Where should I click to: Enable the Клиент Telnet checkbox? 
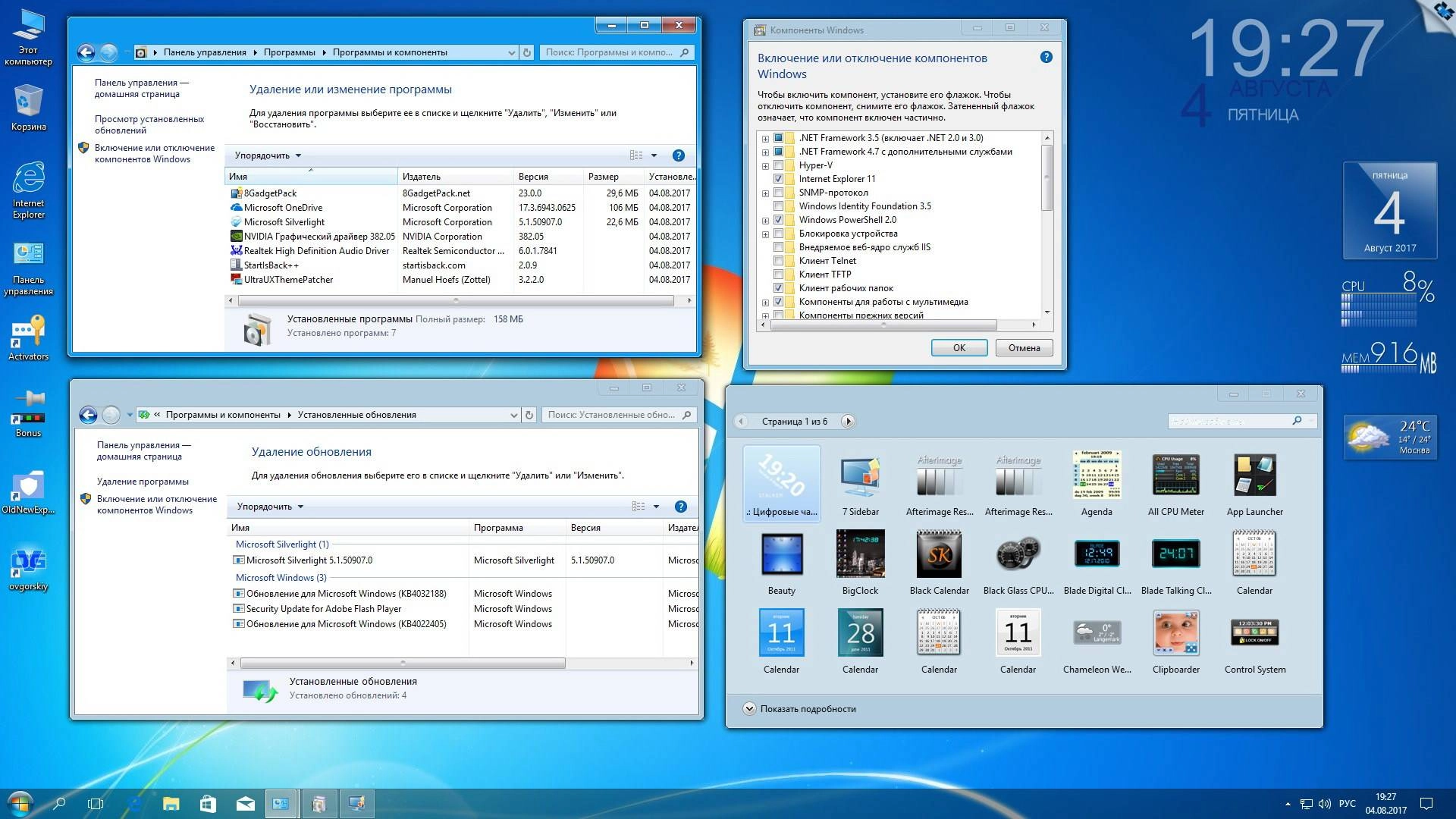pos(778,261)
